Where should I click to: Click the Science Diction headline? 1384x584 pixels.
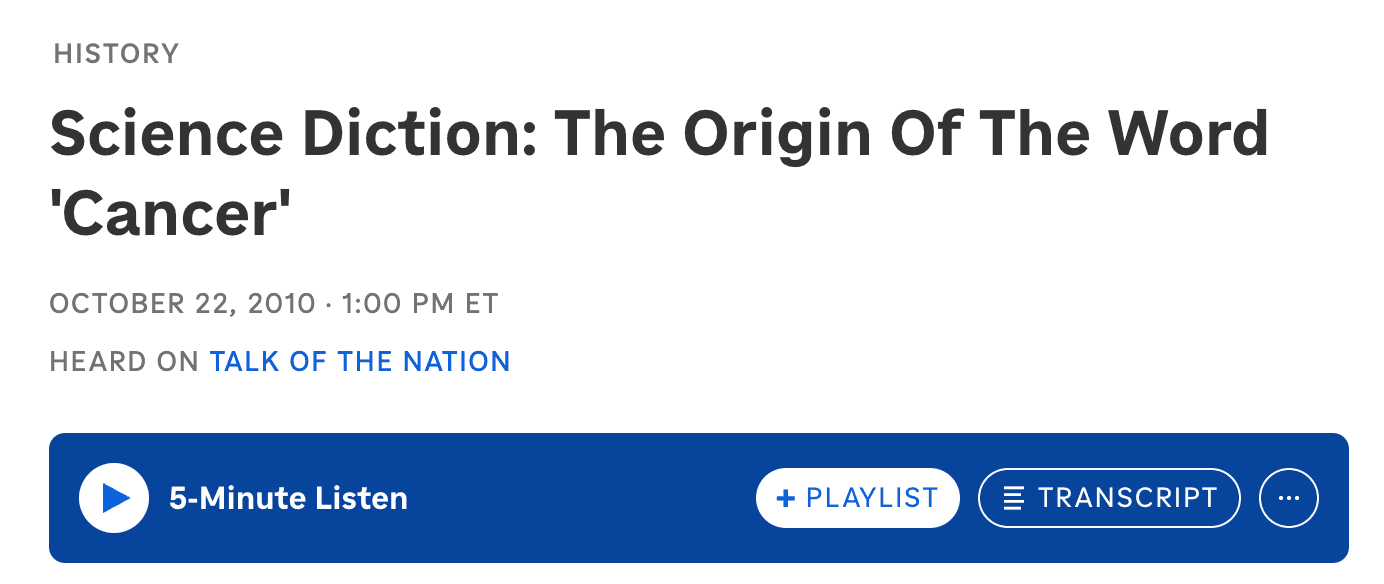(x=659, y=173)
